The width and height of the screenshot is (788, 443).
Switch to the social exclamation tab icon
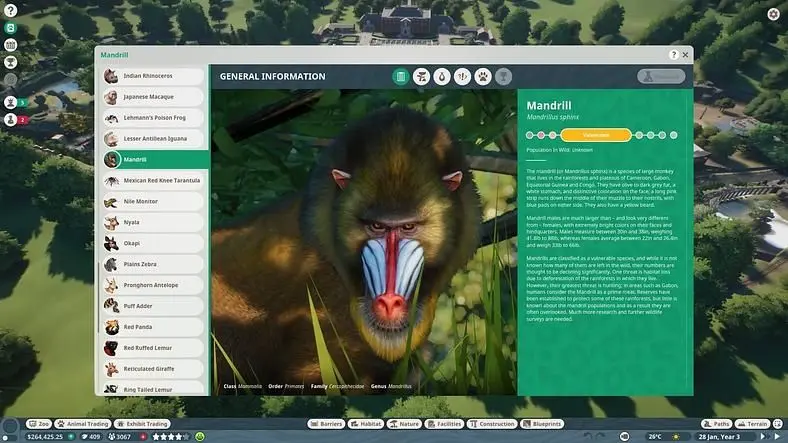point(462,77)
